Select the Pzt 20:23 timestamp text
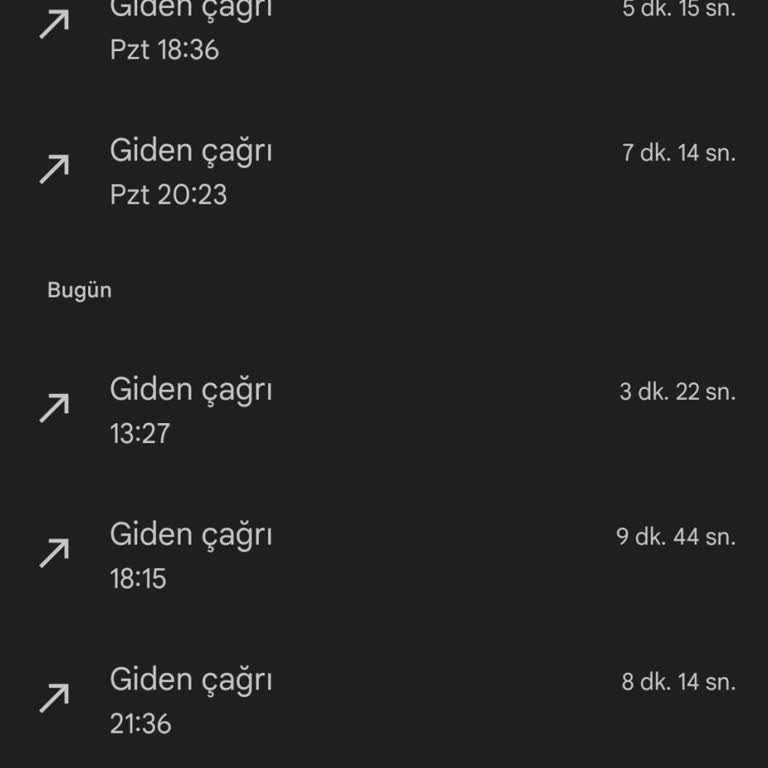 [168, 194]
